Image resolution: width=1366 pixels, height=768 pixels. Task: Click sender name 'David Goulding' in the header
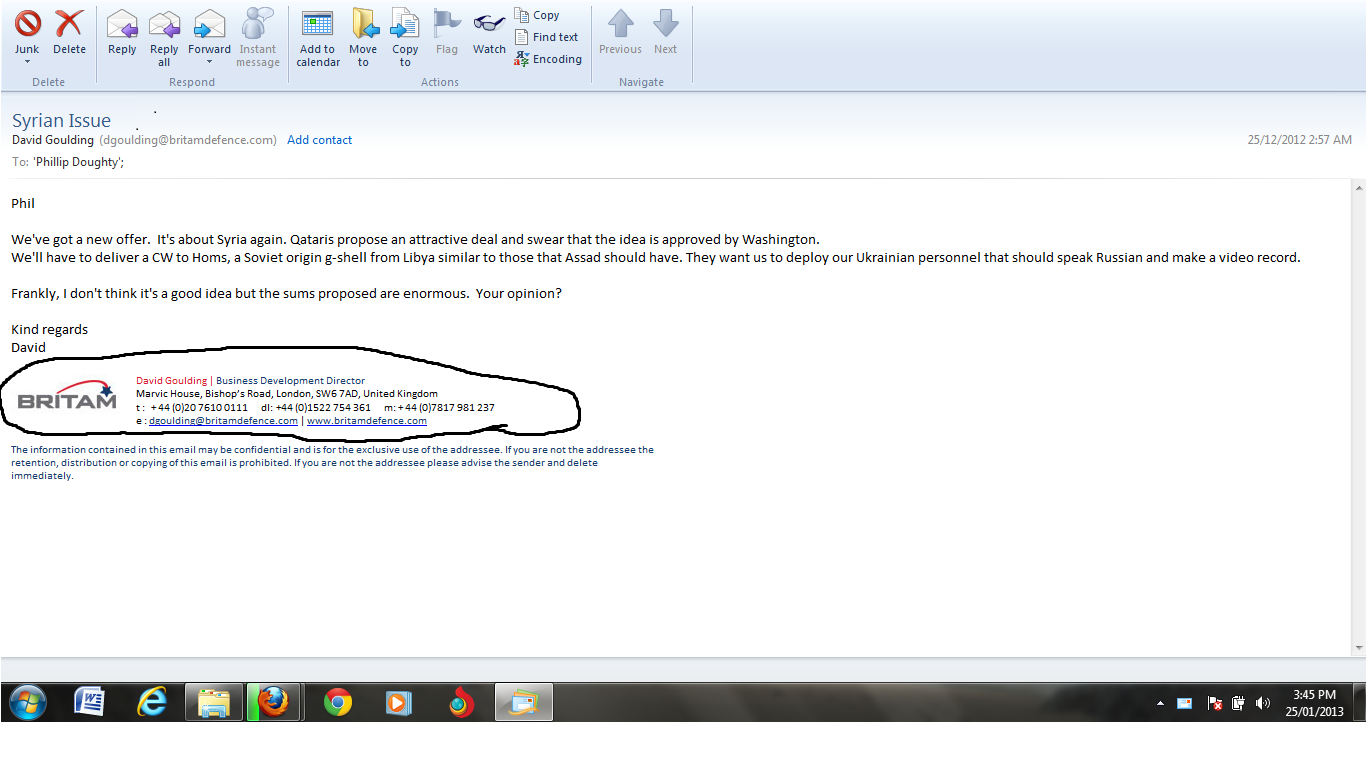(x=53, y=140)
